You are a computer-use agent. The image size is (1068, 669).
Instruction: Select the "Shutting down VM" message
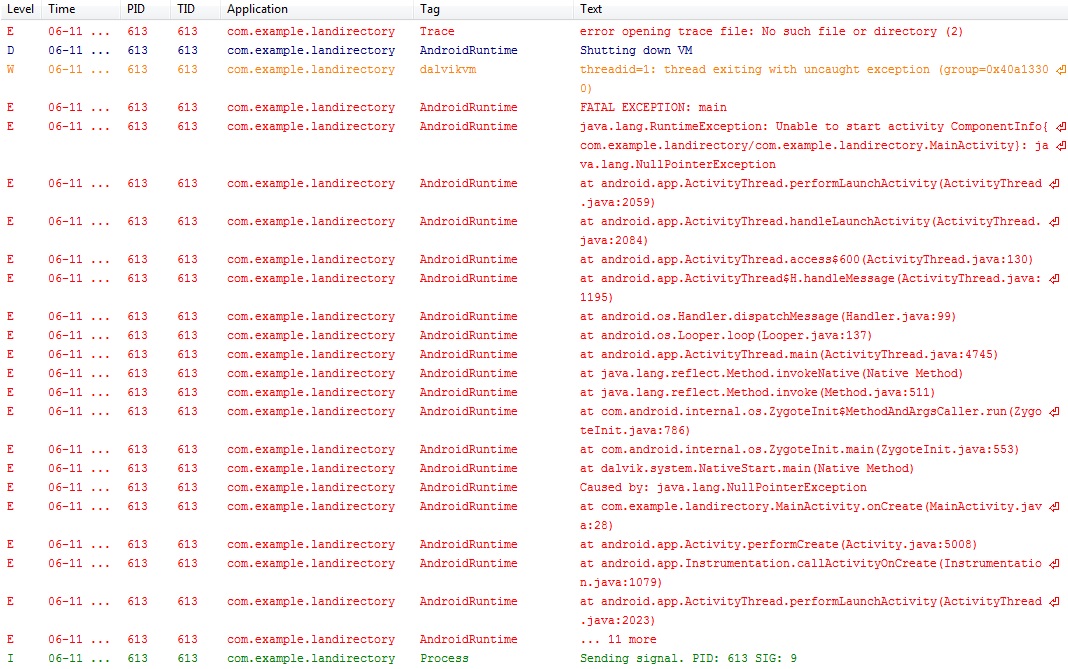click(x=635, y=50)
